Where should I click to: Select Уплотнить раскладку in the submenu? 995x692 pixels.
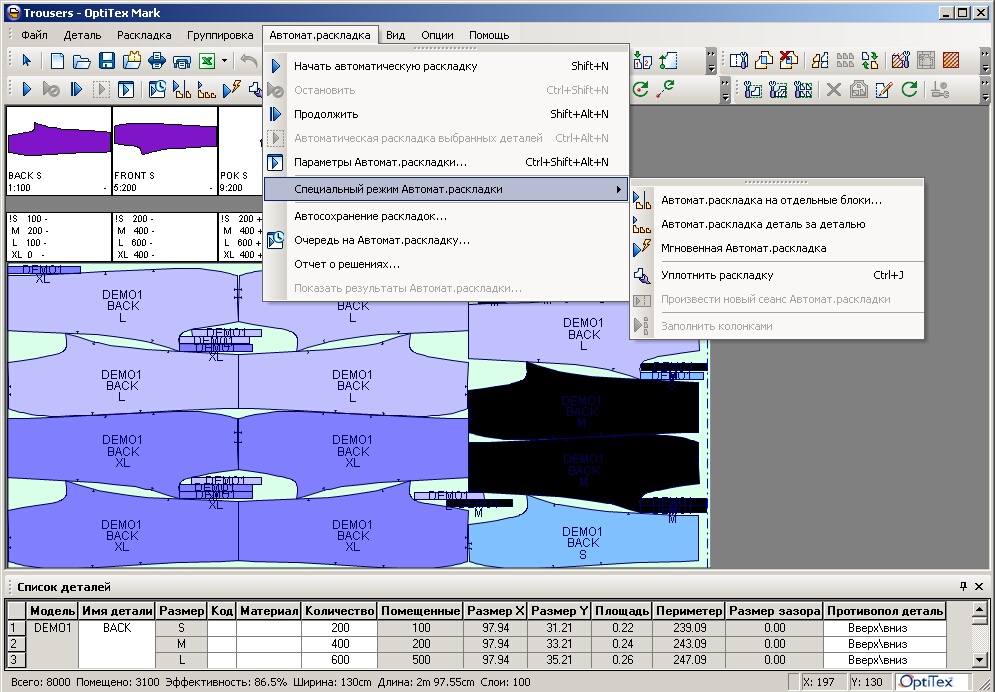pyautogui.click(x=716, y=275)
